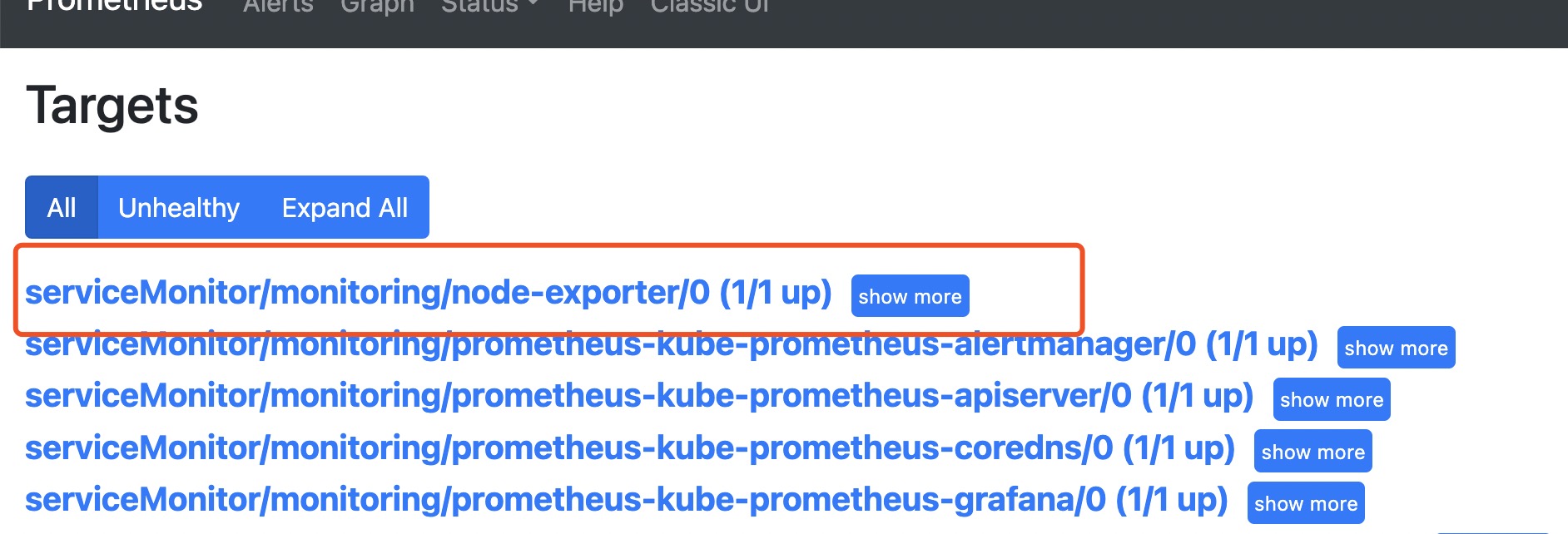Click the Prometheus brand logo text
This screenshot has width=1568, height=534.
114,5
